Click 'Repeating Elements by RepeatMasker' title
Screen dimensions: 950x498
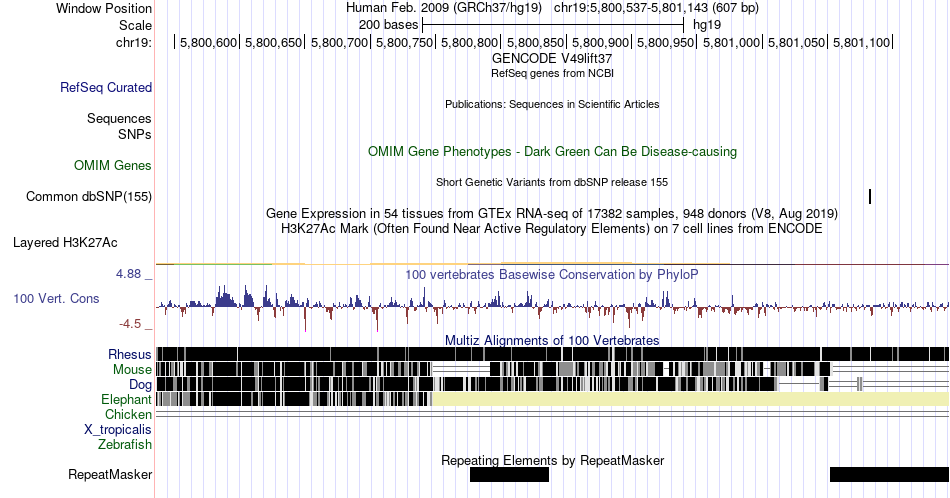point(552,460)
